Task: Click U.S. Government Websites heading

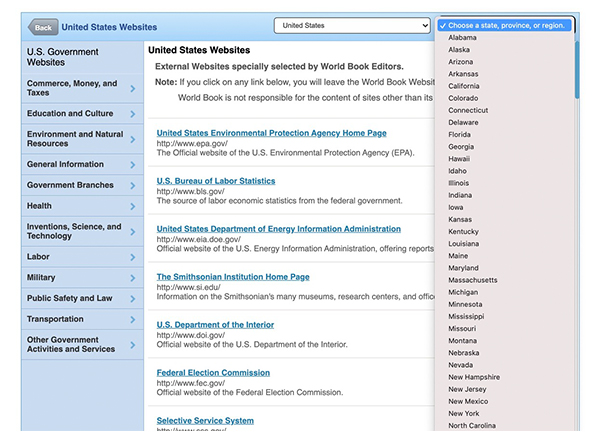Action: pyautogui.click(x=62, y=57)
